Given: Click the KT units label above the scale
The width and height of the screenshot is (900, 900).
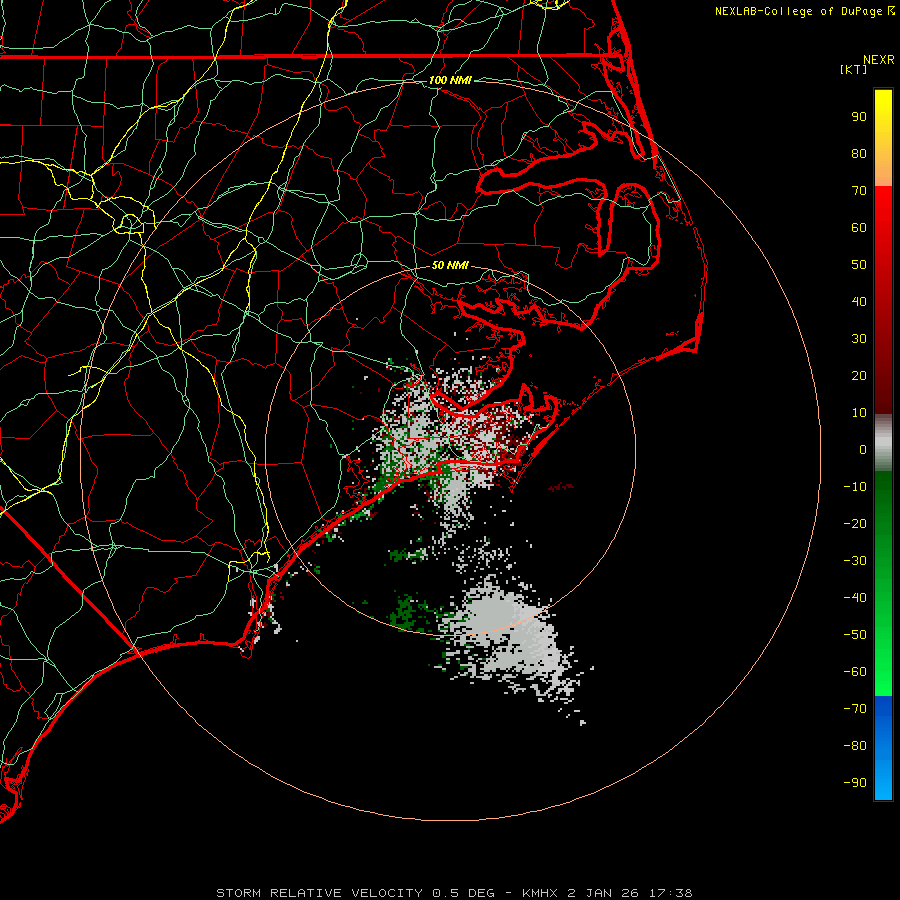Looking at the screenshot, I should point(853,69).
